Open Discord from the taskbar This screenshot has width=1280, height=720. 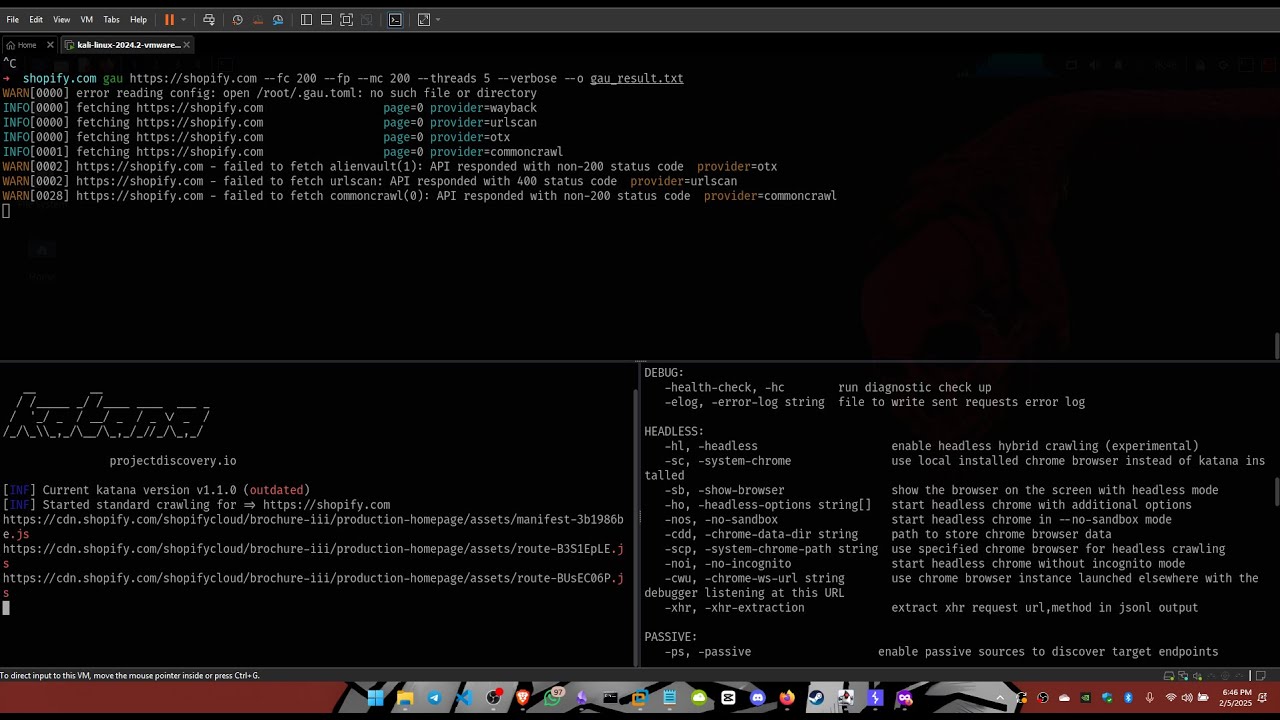click(x=757, y=698)
